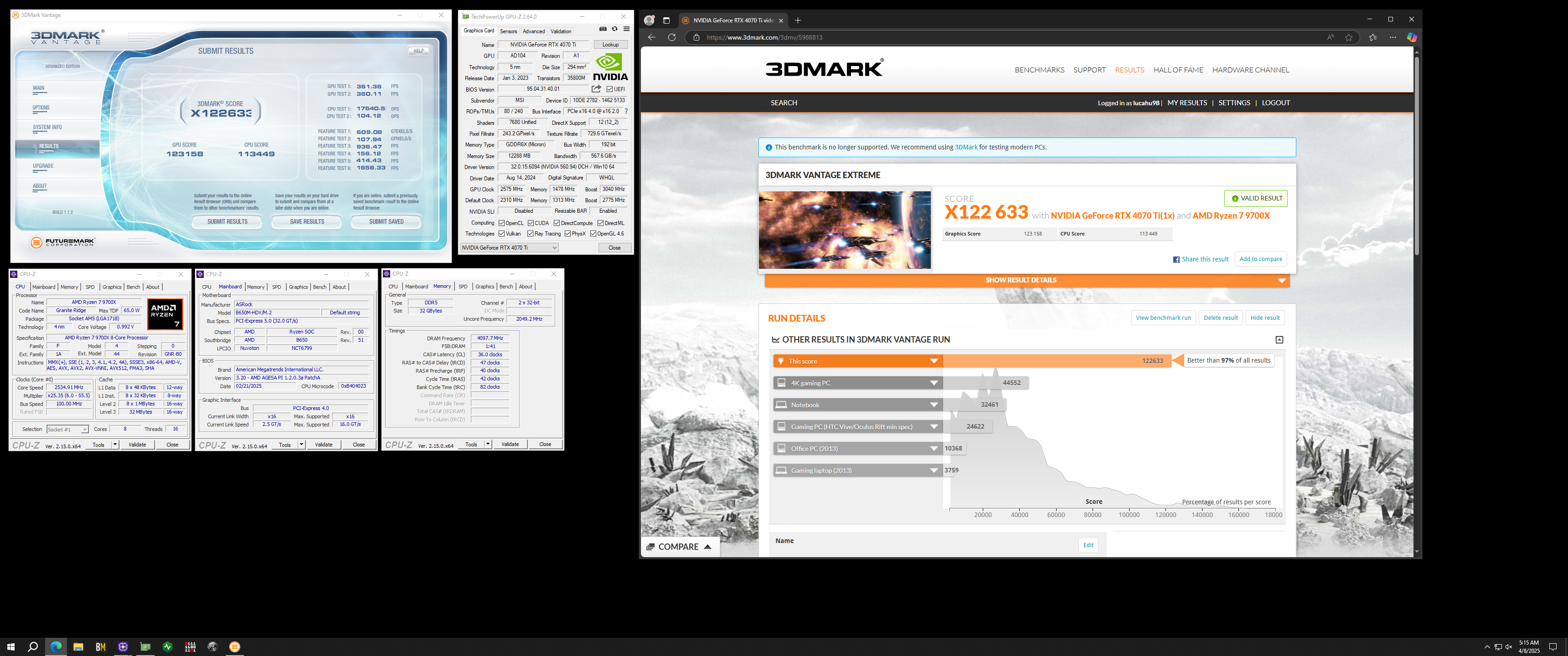Expand the COMPARE panel at page bottom
The image size is (1568, 656).
pos(679,547)
